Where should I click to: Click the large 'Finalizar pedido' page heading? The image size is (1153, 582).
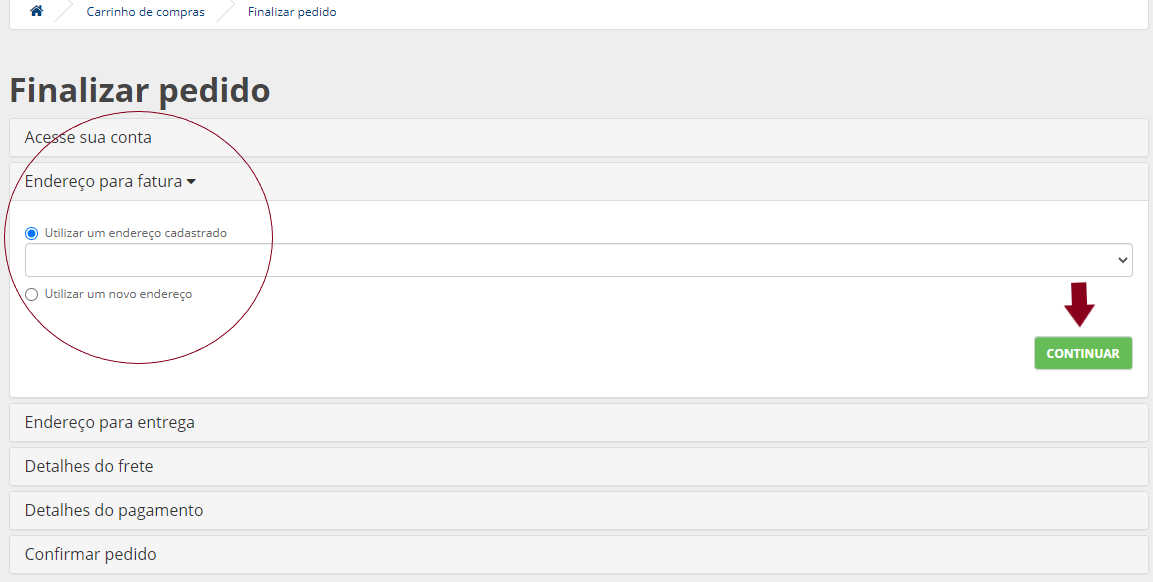tap(140, 91)
